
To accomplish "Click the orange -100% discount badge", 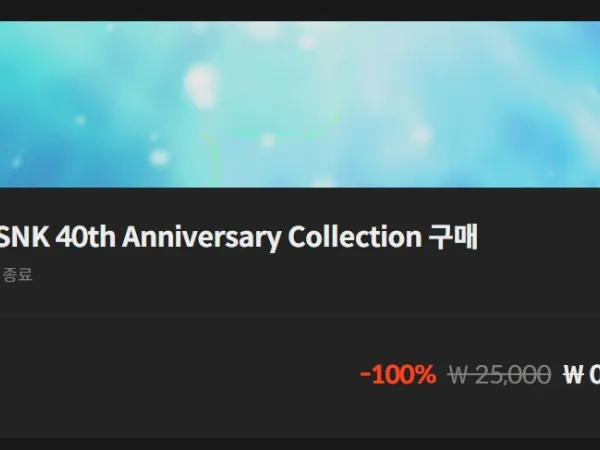I will [398, 374].
